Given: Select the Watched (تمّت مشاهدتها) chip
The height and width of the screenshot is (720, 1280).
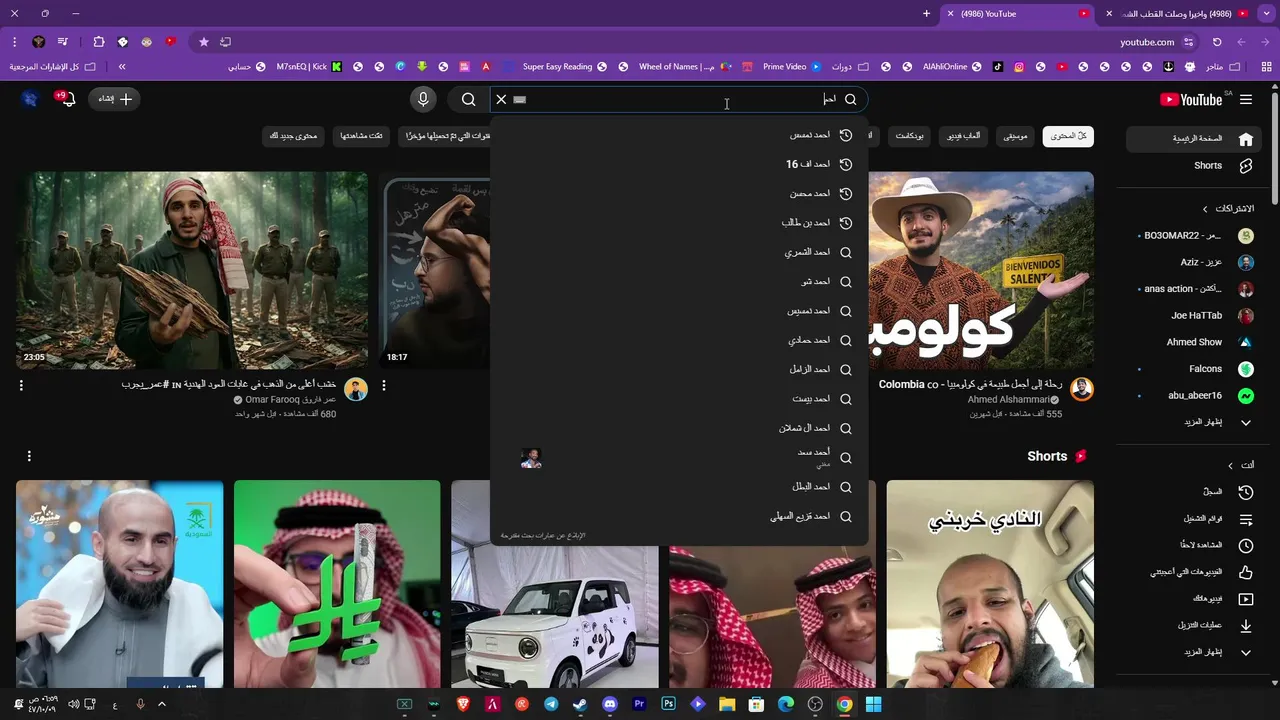Looking at the screenshot, I should point(361,136).
